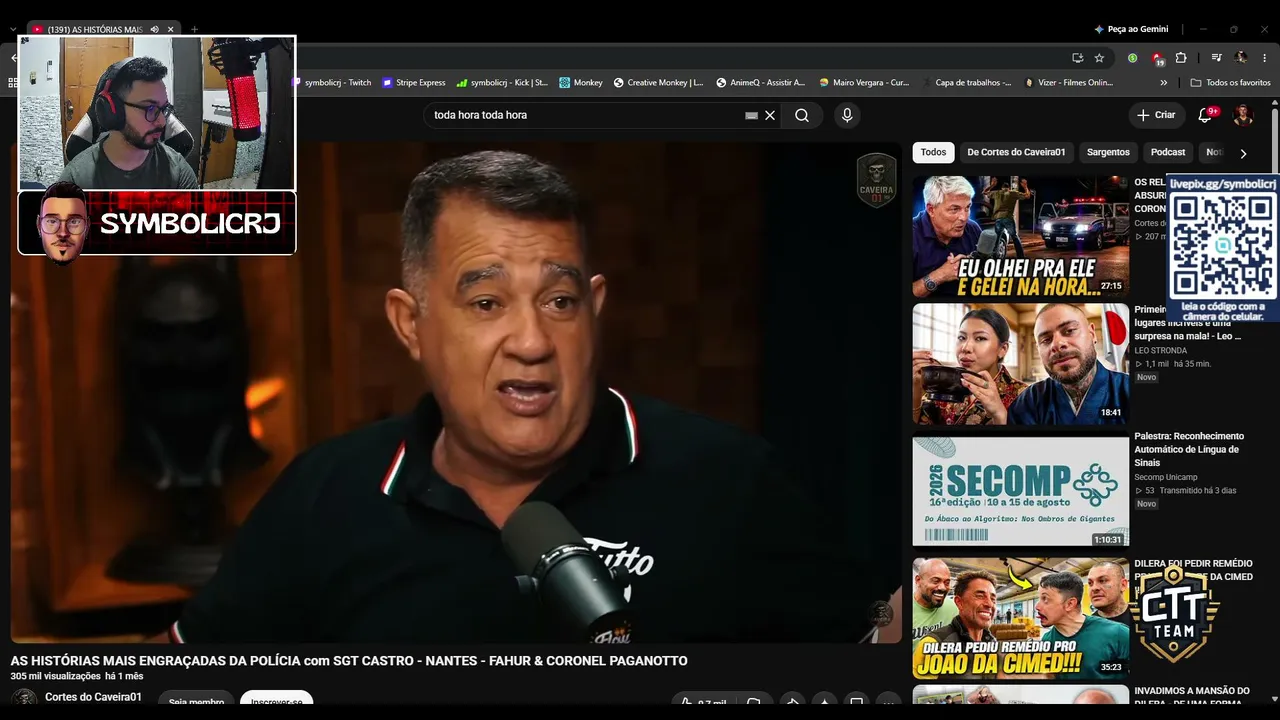Select the Sargentos filter chip
This screenshot has width=1280, height=720.
[1108, 152]
